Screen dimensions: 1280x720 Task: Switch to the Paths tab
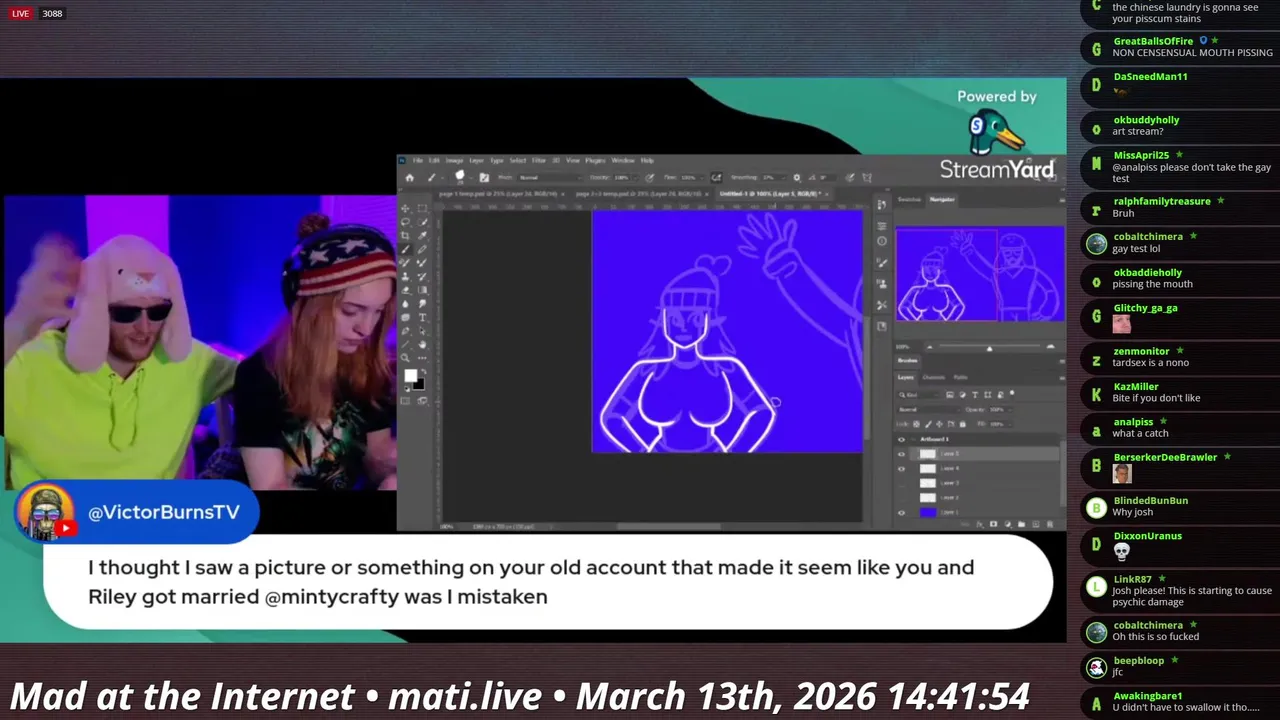click(960, 378)
